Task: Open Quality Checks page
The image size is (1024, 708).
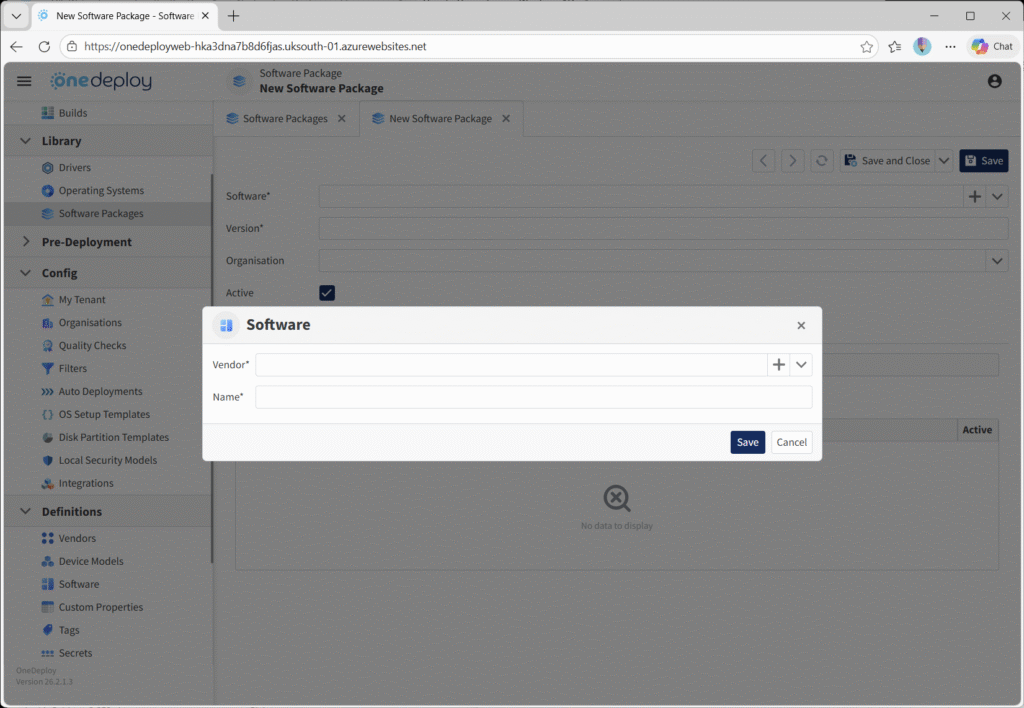Action: pyautogui.click(x=92, y=346)
